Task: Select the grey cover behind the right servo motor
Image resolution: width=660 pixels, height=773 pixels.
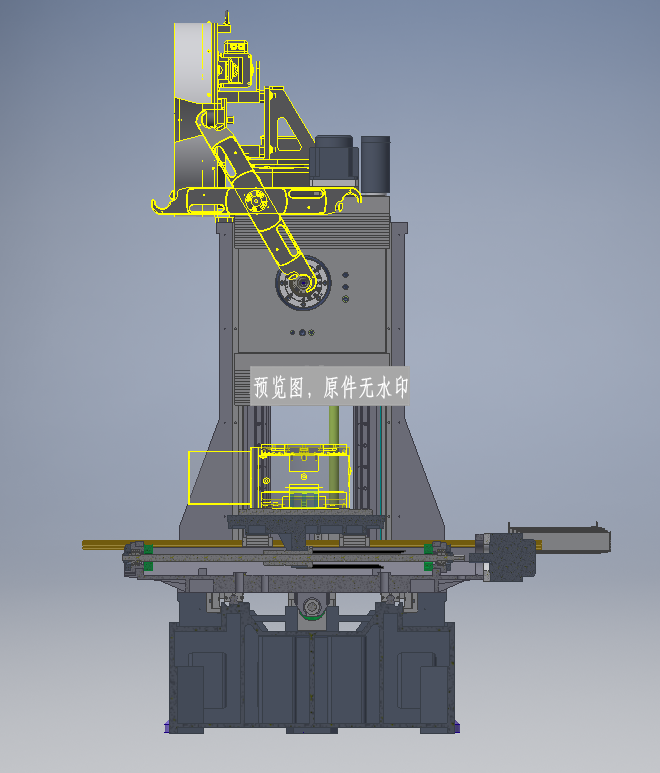Action: (x=564, y=539)
